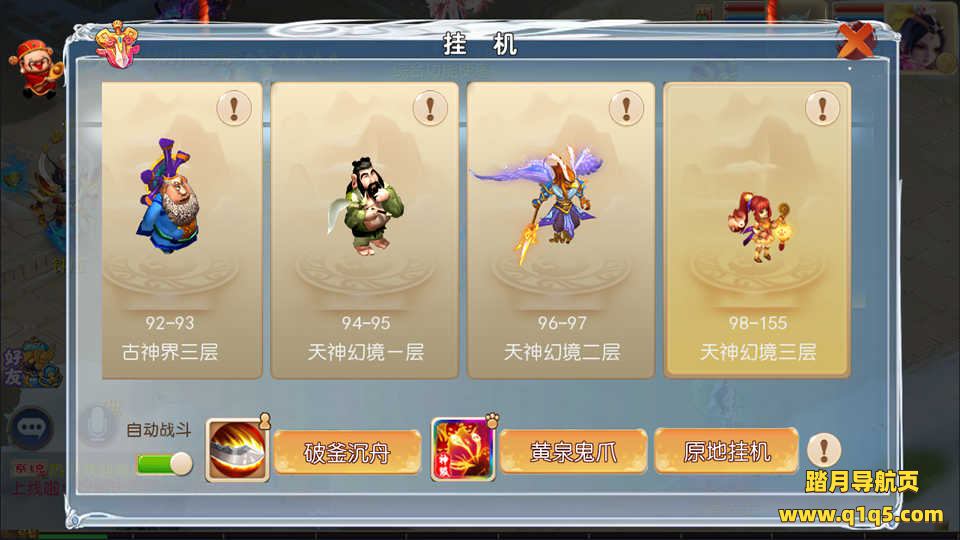Toggle the 自动战斗 switch
Image resolution: width=960 pixels, height=540 pixels.
164,463
